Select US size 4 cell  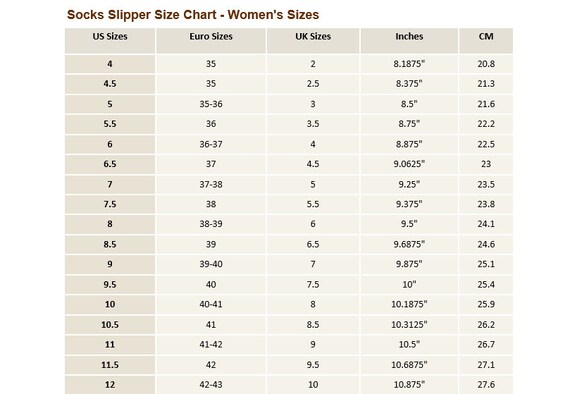click(110, 64)
